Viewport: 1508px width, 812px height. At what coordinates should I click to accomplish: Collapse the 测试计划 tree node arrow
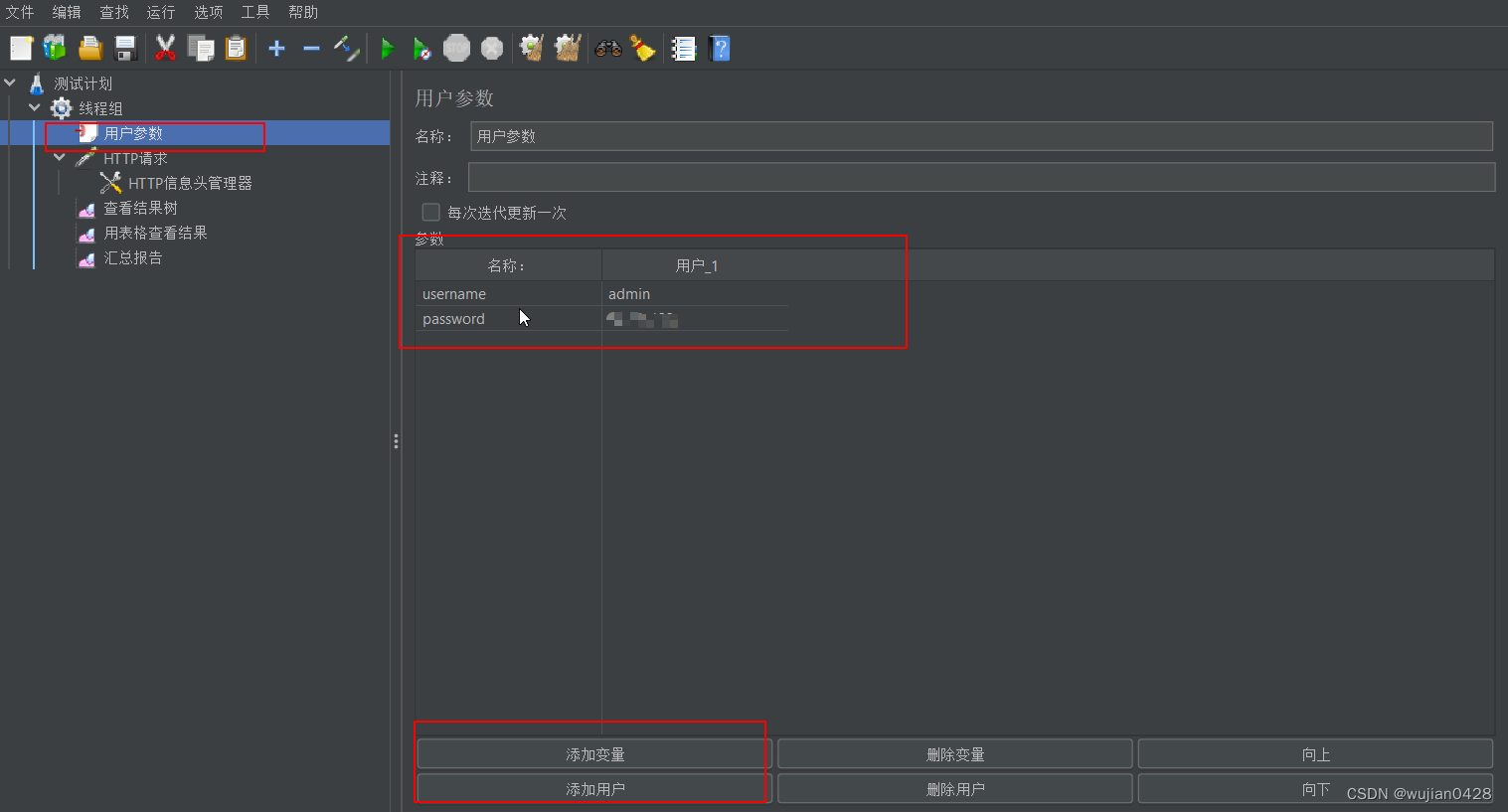coord(10,82)
